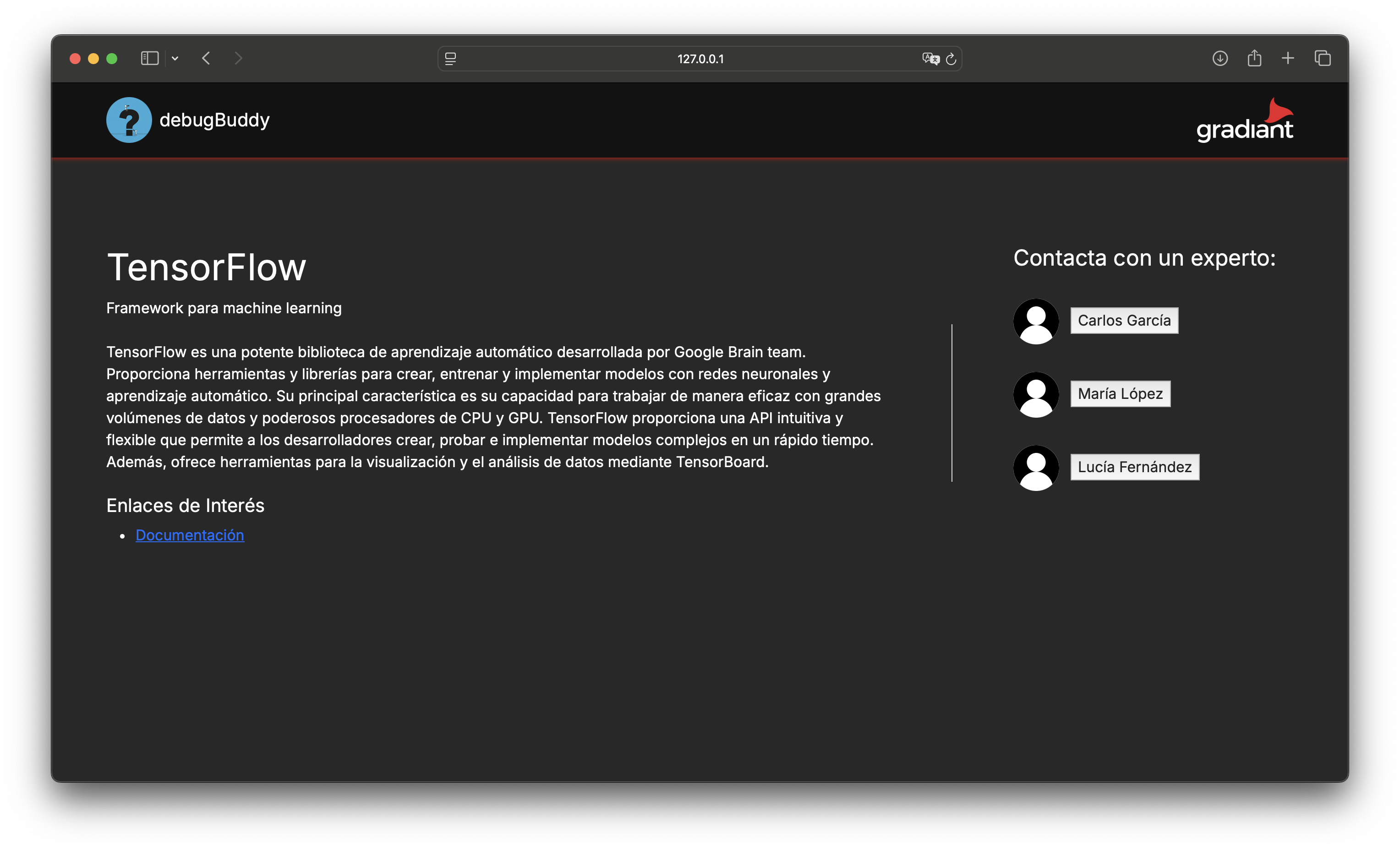Open the page reader menu icon
This screenshot has width=1400, height=850.
tap(451, 59)
